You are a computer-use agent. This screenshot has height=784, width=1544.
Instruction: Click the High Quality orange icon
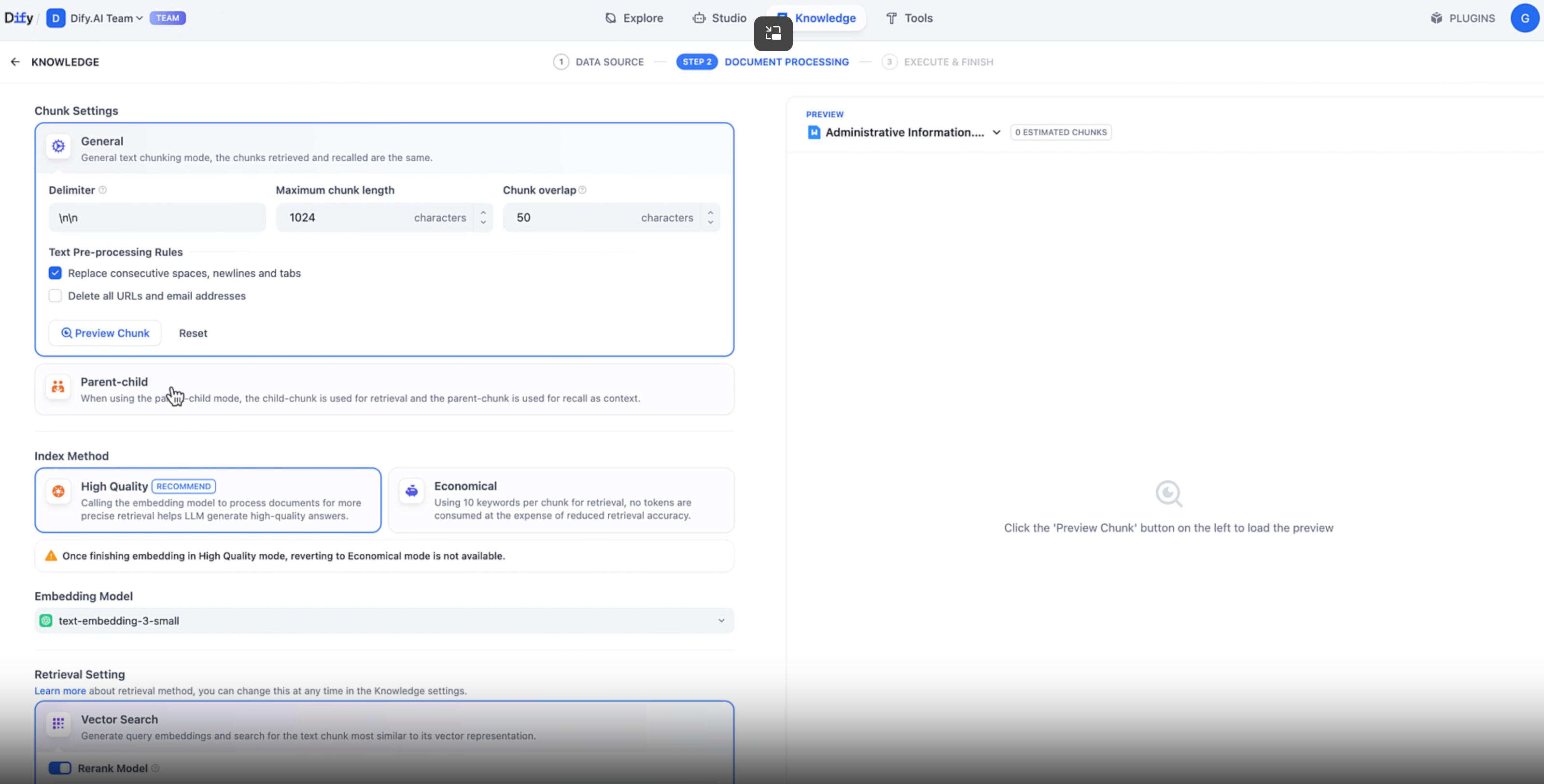point(58,491)
